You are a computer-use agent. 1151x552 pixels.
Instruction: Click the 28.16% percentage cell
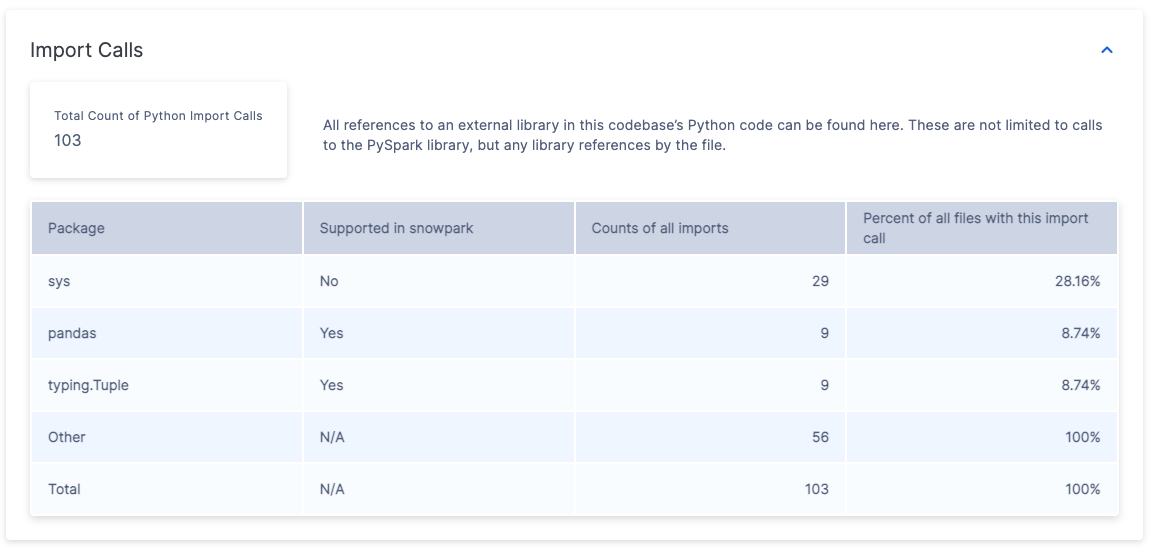[1081, 281]
